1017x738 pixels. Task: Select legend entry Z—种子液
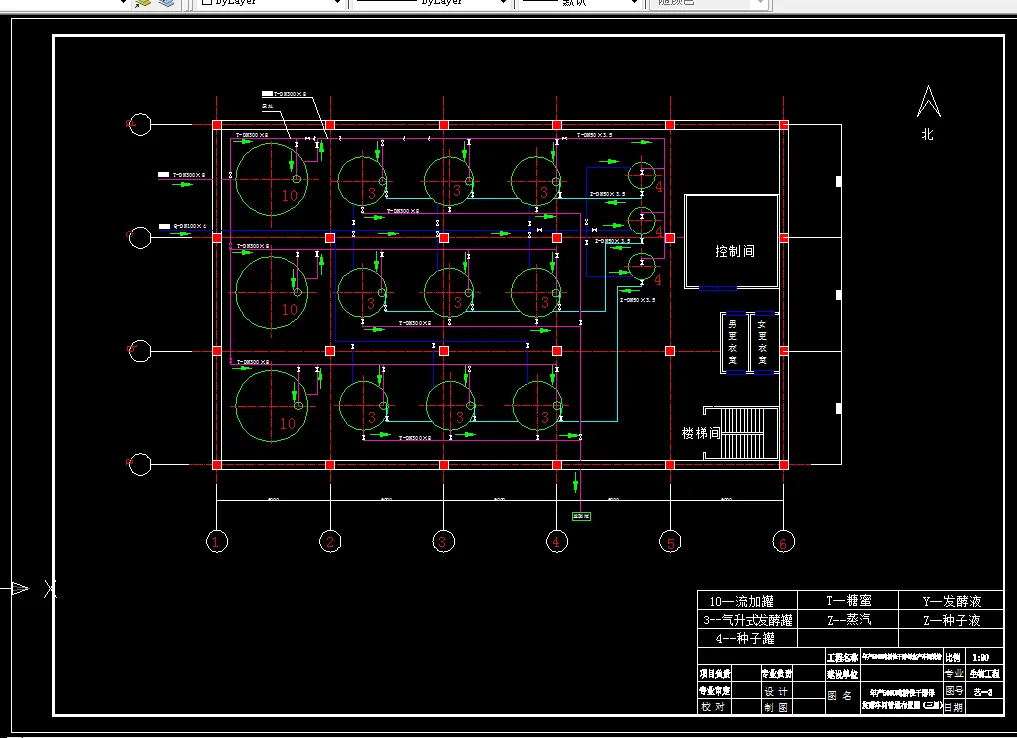(951, 620)
